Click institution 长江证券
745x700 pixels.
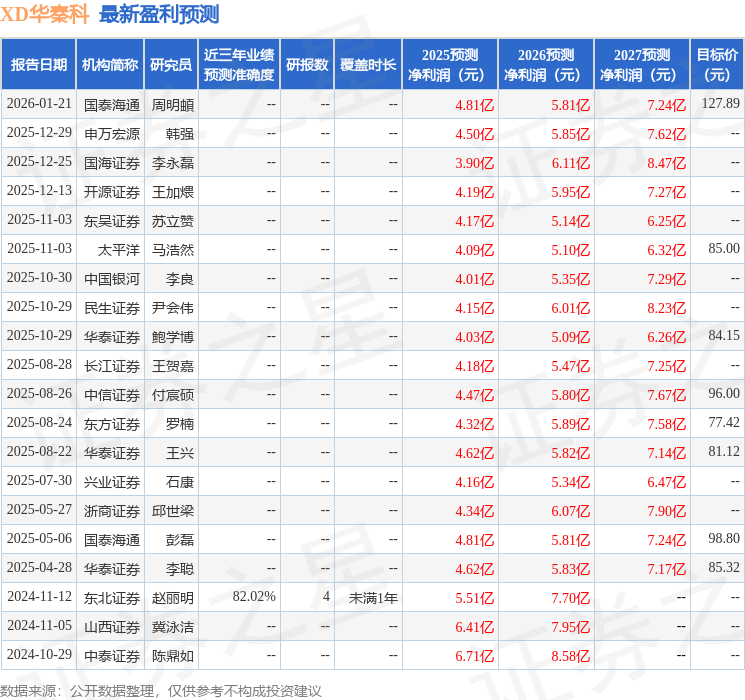[112, 366]
